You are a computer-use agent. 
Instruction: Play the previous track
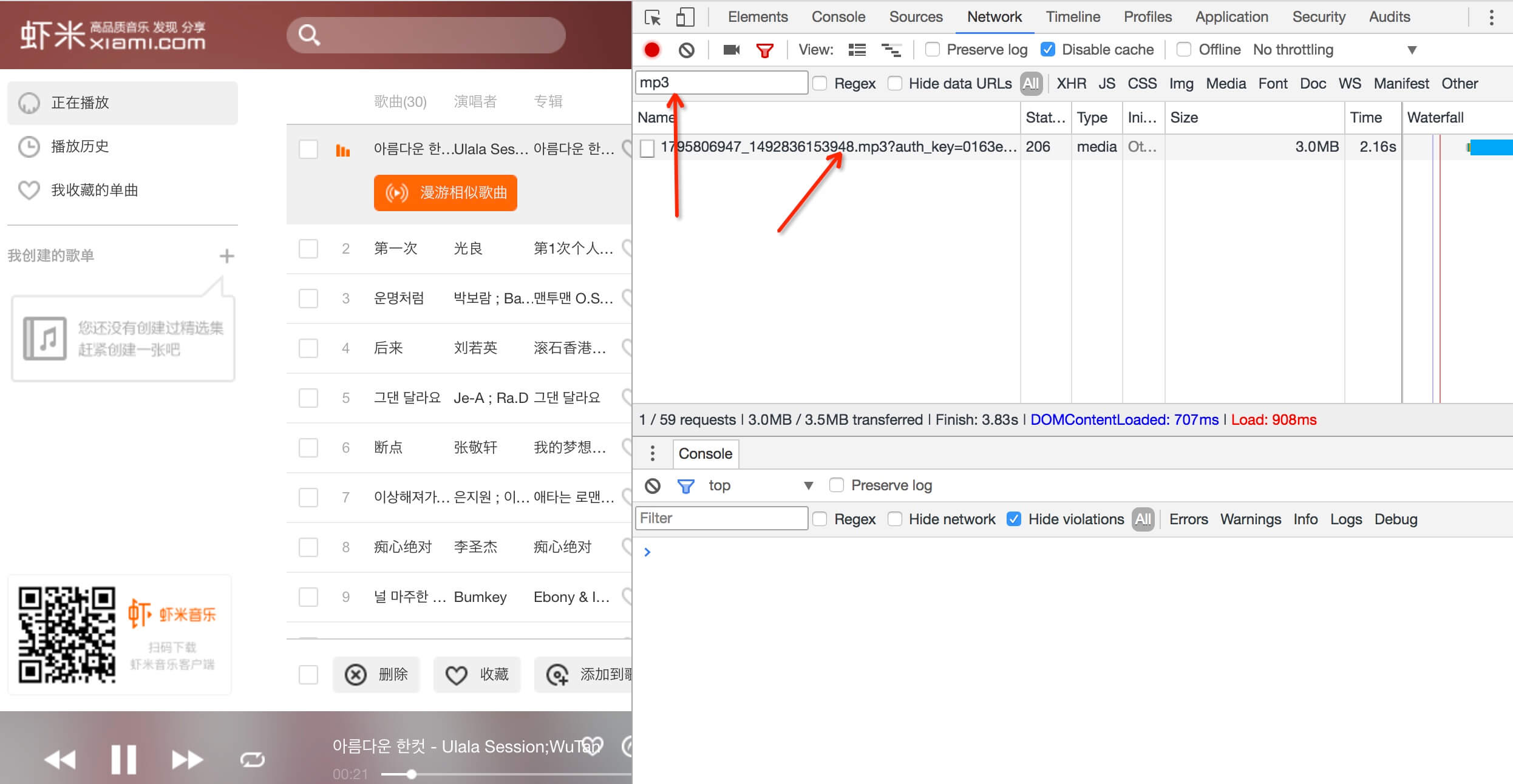60,759
